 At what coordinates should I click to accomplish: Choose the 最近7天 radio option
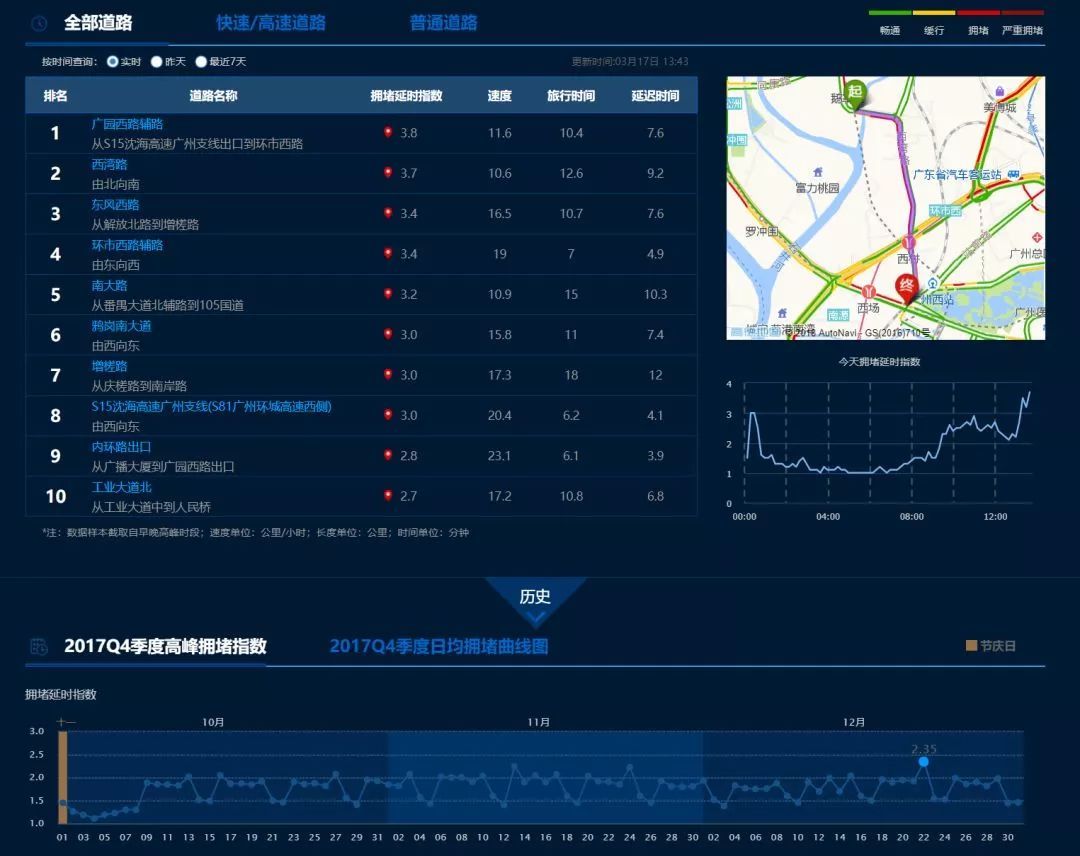(x=202, y=62)
